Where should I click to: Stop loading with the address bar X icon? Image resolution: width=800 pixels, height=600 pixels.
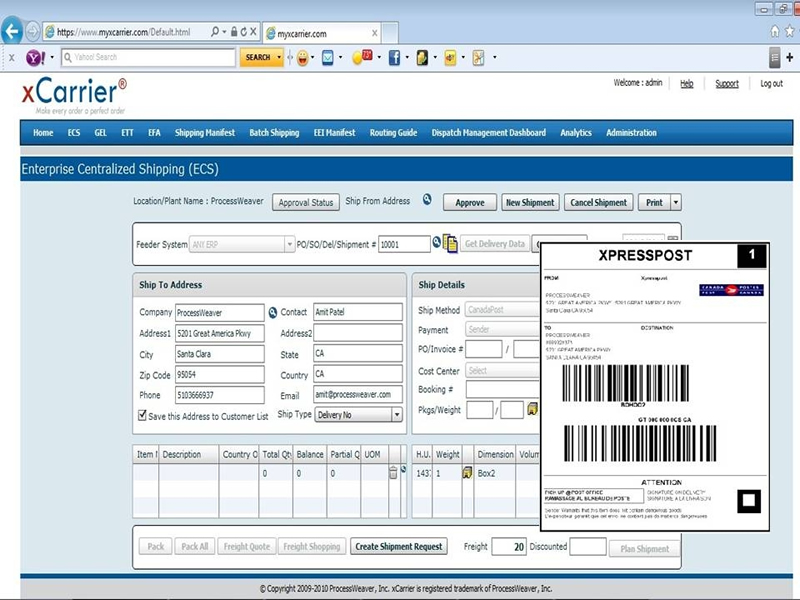tap(253, 32)
